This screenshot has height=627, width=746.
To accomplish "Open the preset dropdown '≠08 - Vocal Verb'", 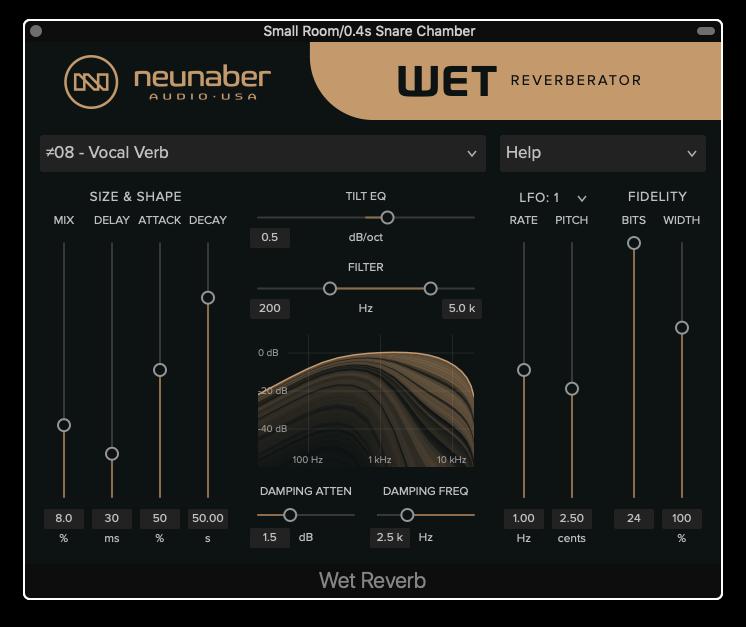I will click(x=263, y=153).
